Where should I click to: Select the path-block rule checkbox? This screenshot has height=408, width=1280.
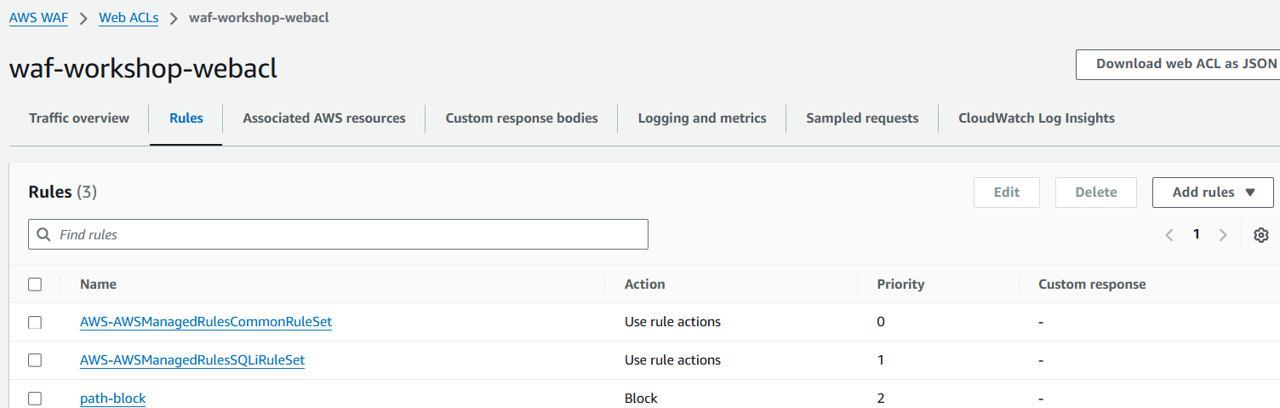35,398
